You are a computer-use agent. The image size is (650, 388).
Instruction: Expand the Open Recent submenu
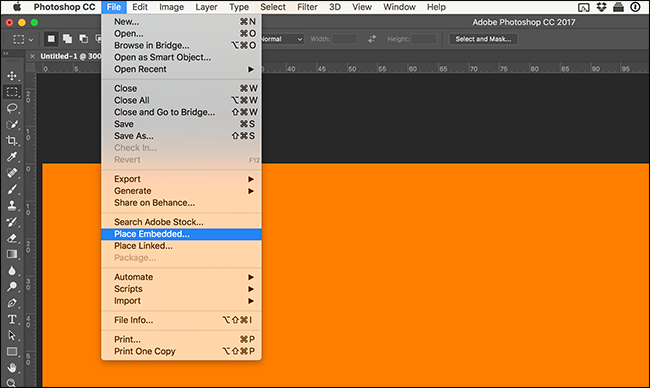pos(181,69)
